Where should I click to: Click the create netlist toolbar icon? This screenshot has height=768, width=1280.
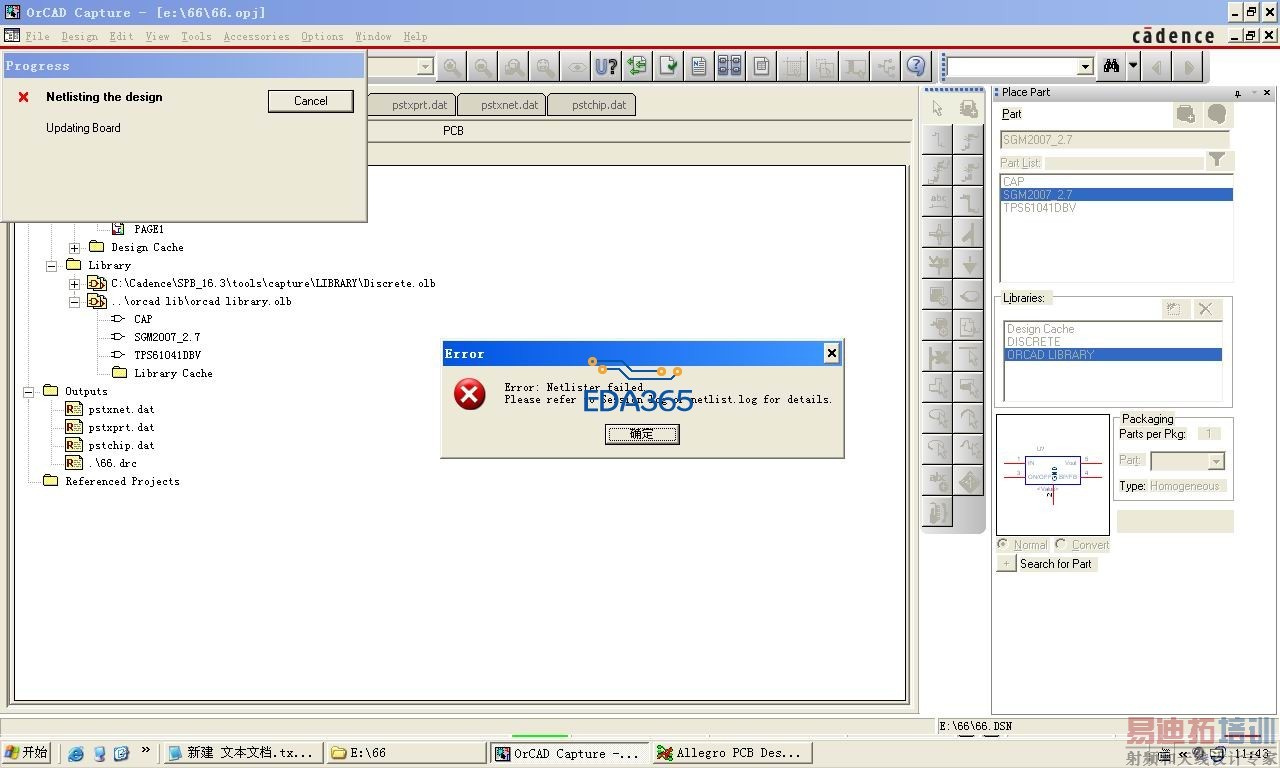pos(699,67)
